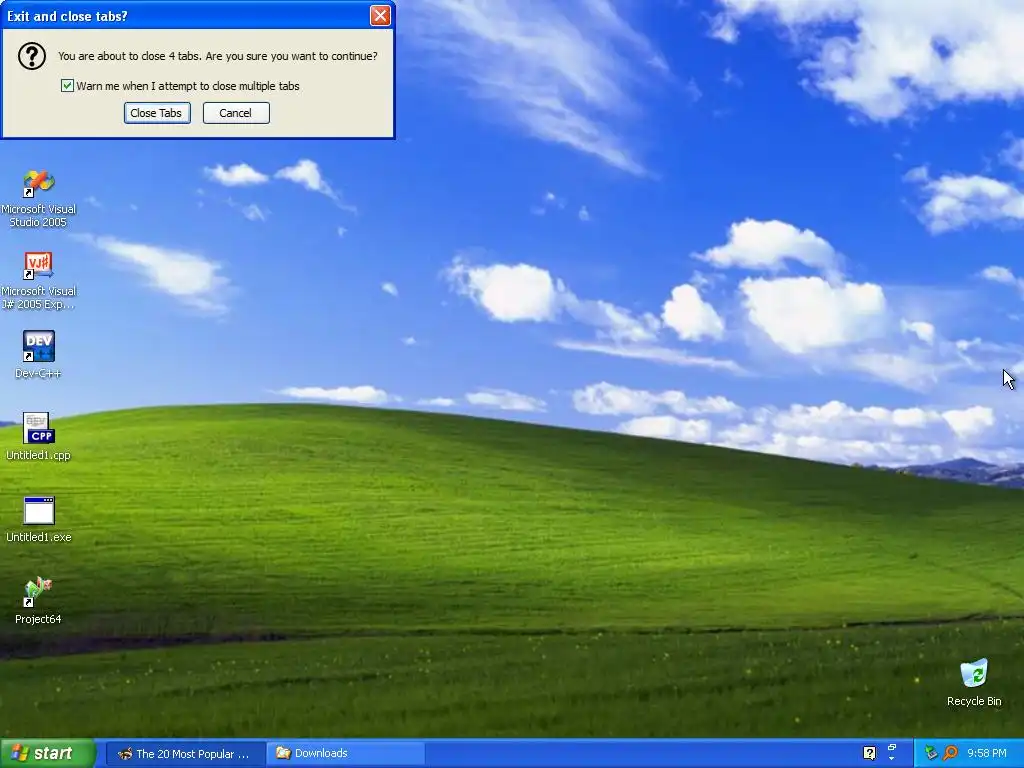Image resolution: width=1024 pixels, height=768 pixels.
Task: Click the 9:58 PM system clock
Action: click(x=987, y=753)
